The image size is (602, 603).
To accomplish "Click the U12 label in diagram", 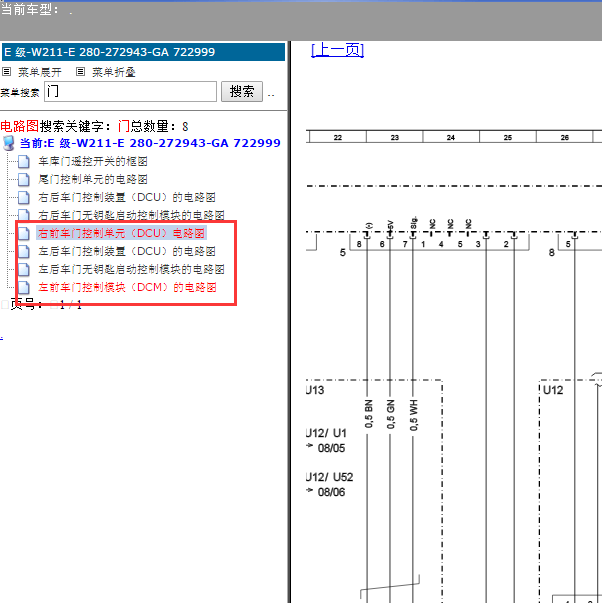I will click(553, 390).
